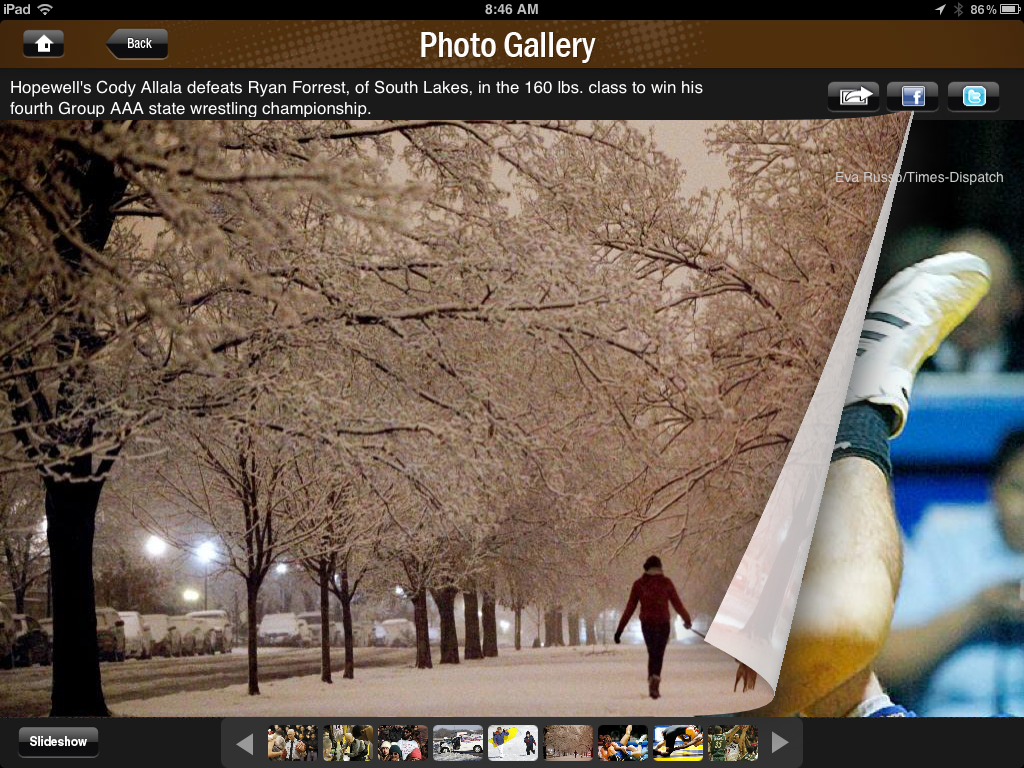
Task: Tap the battery percentage indicator
Action: [x=983, y=9]
